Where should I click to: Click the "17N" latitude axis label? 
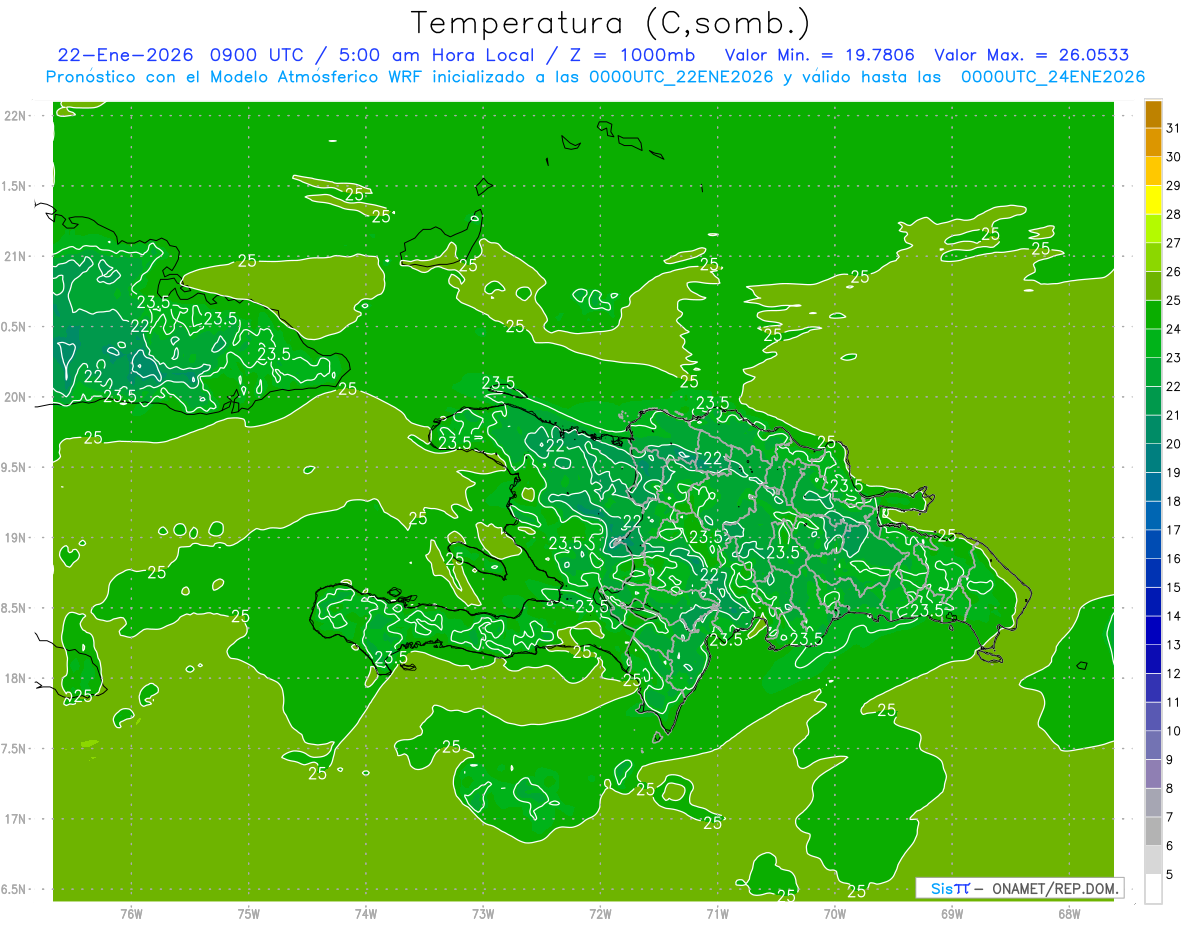coord(16,819)
